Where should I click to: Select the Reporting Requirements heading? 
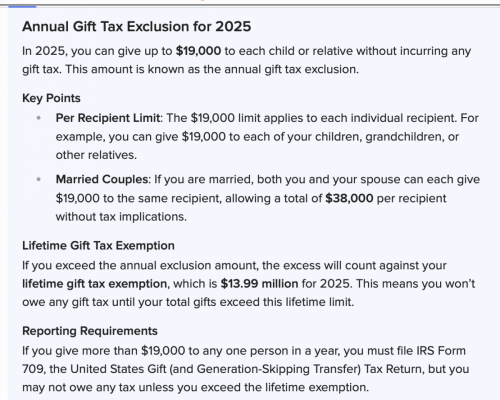click(x=90, y=331)
